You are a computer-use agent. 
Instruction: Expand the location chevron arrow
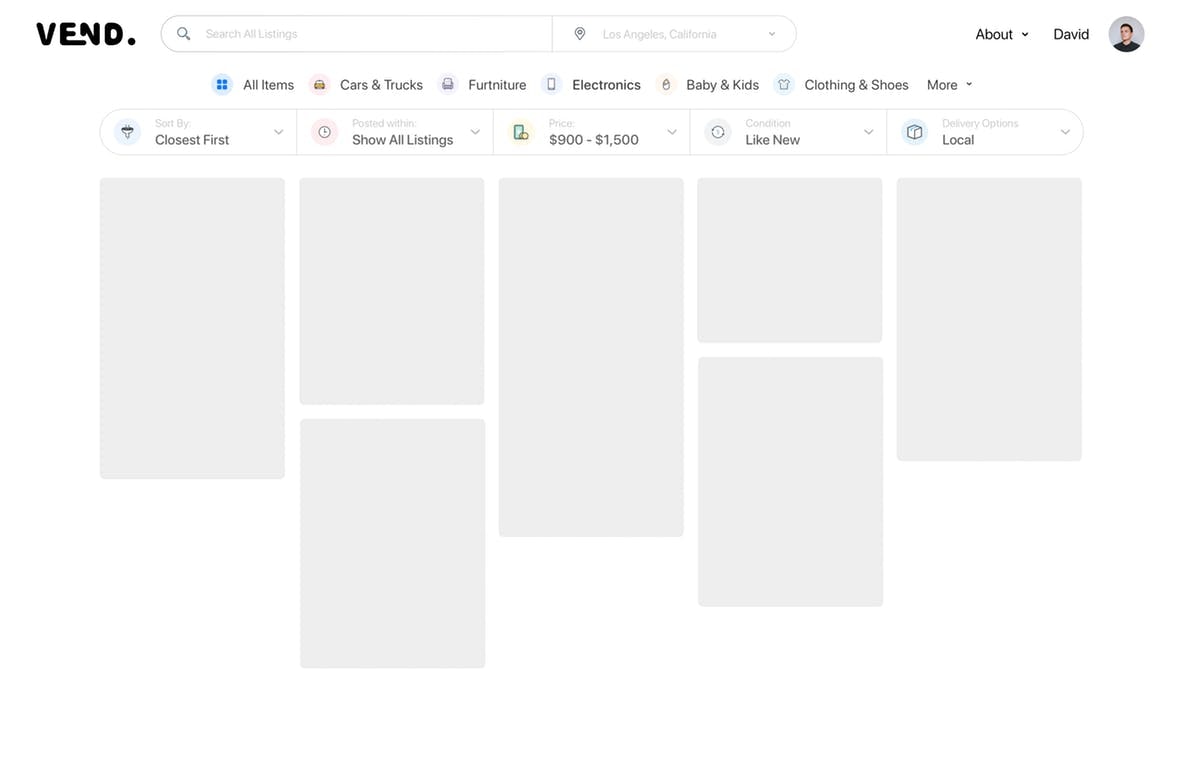click(x=772, y=34)
